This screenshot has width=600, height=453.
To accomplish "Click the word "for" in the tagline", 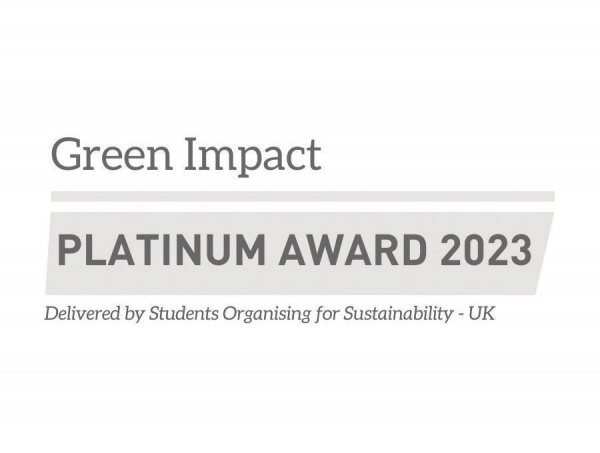I will click(323, 313).
